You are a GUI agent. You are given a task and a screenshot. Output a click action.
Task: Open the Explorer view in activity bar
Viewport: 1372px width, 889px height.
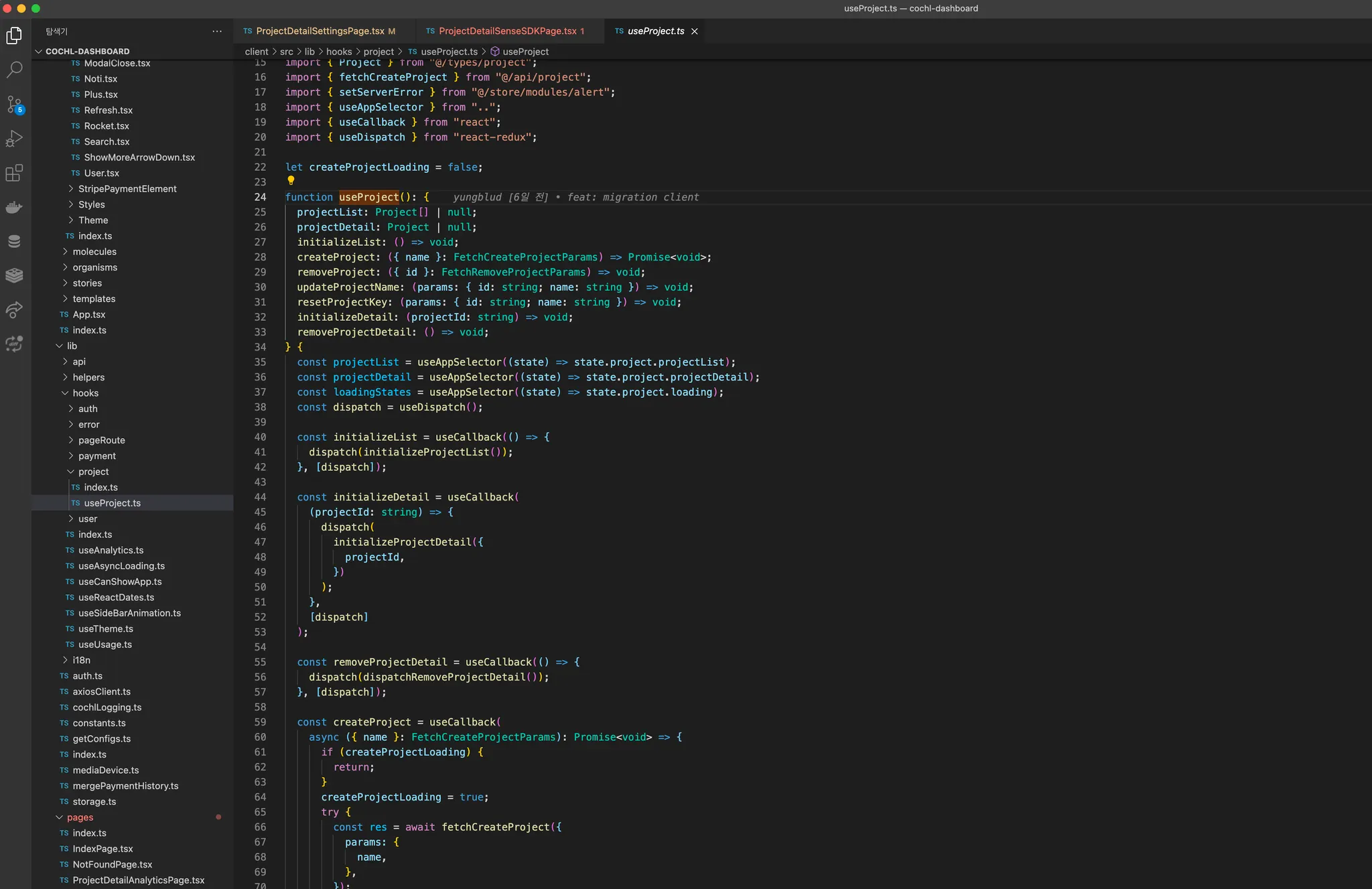(x=14, y=35)
